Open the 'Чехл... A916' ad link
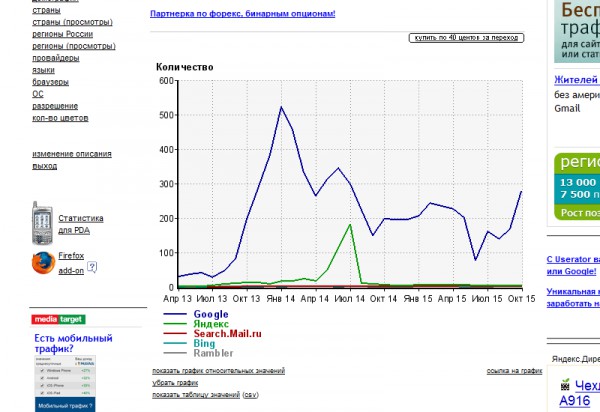The image size is (600, 412). click(x=579, y=393)
